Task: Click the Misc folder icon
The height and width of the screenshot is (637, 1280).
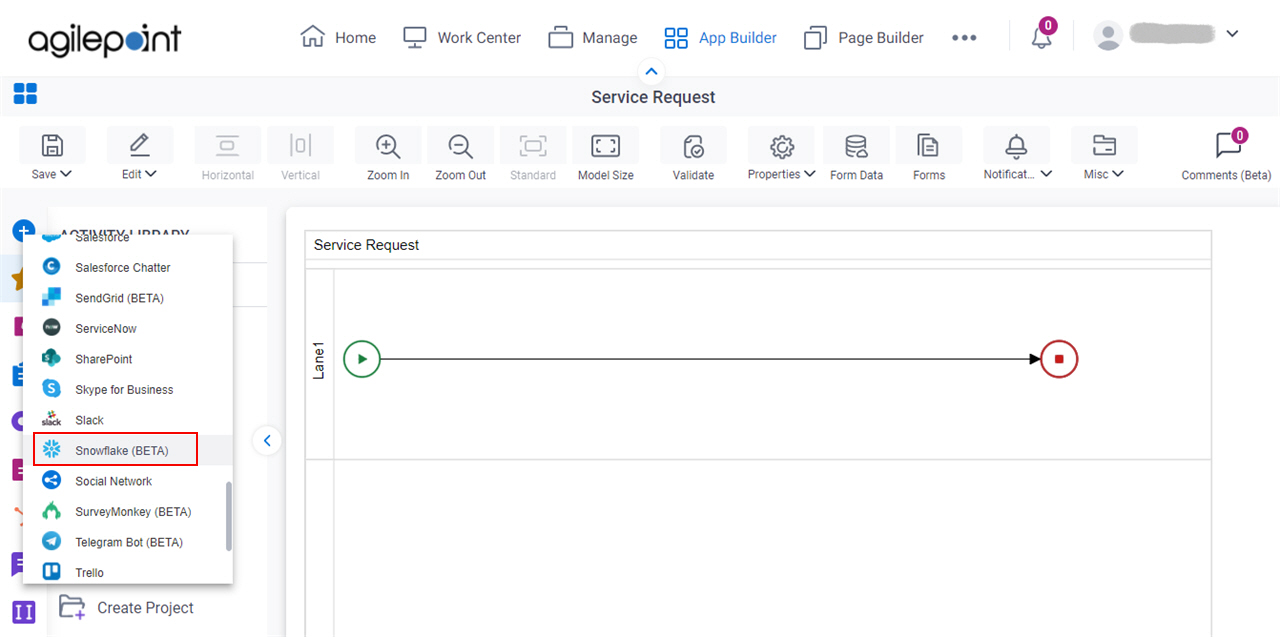Action: [x=1104, y=146]
